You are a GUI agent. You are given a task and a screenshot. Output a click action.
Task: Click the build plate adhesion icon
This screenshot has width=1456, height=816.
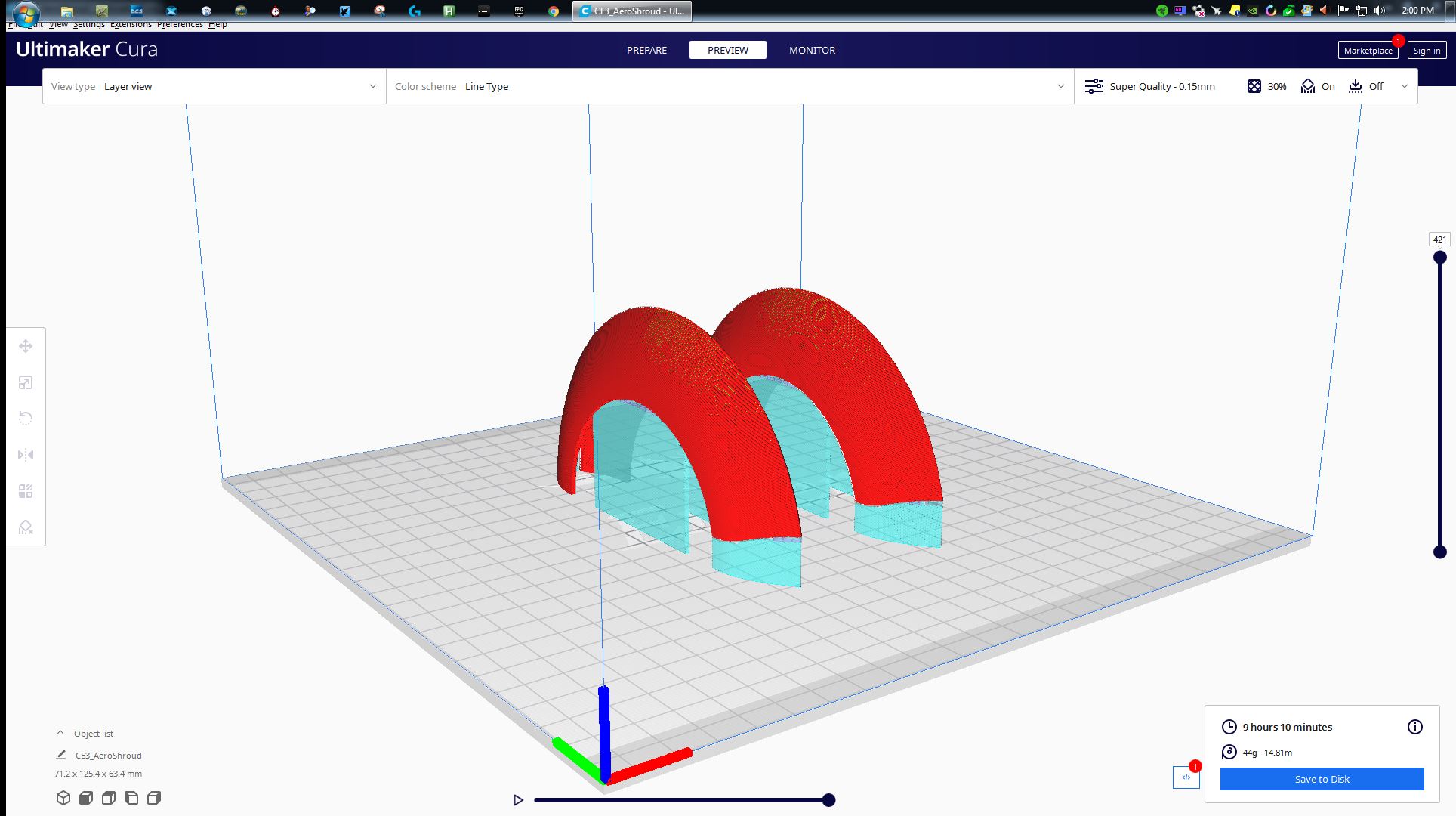click(1356, 86)
